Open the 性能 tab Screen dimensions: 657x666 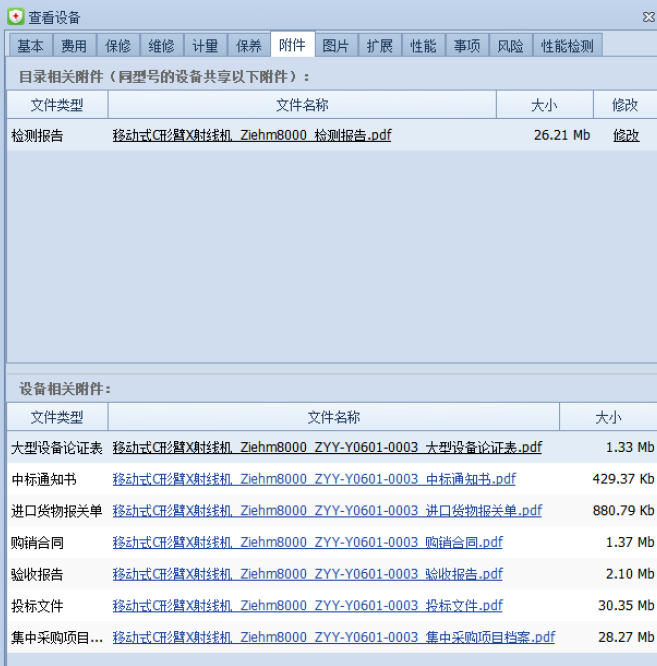pos(424,45)
